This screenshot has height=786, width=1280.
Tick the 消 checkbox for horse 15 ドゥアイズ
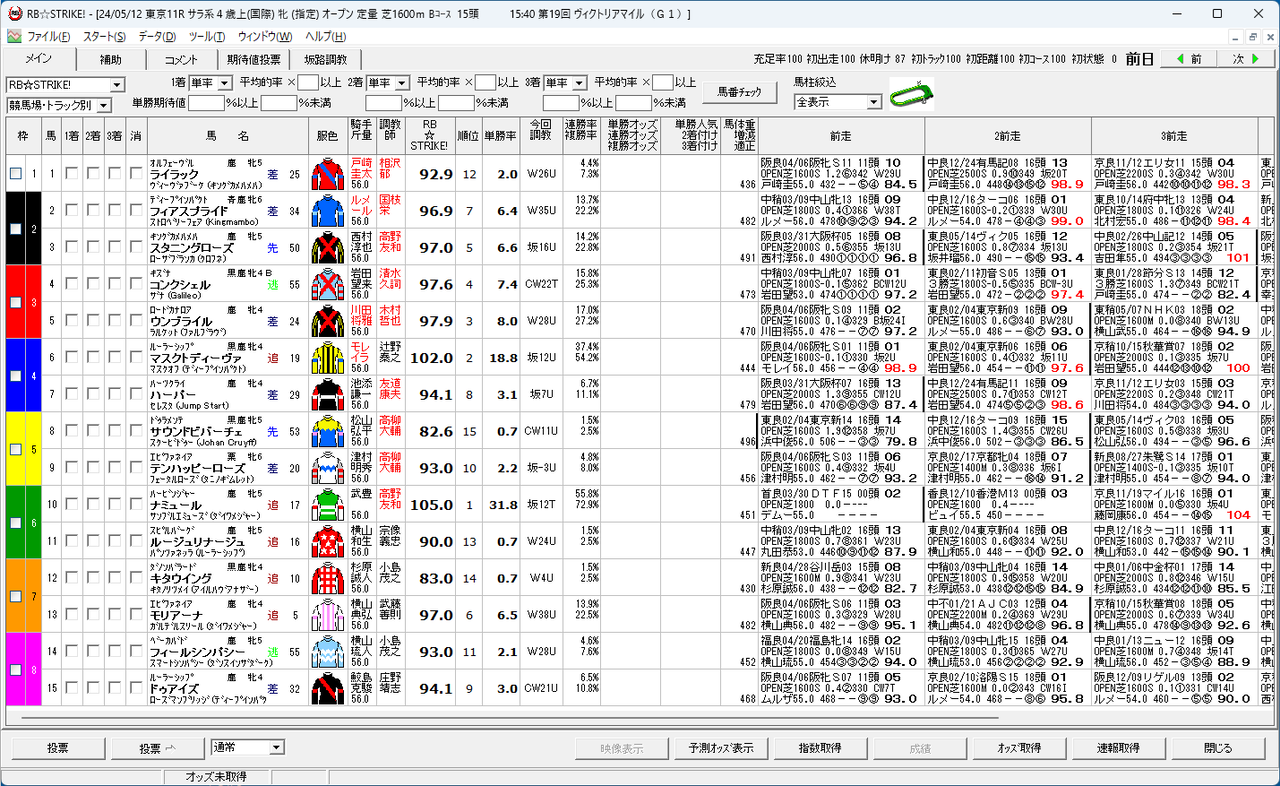tap(136, 687)
